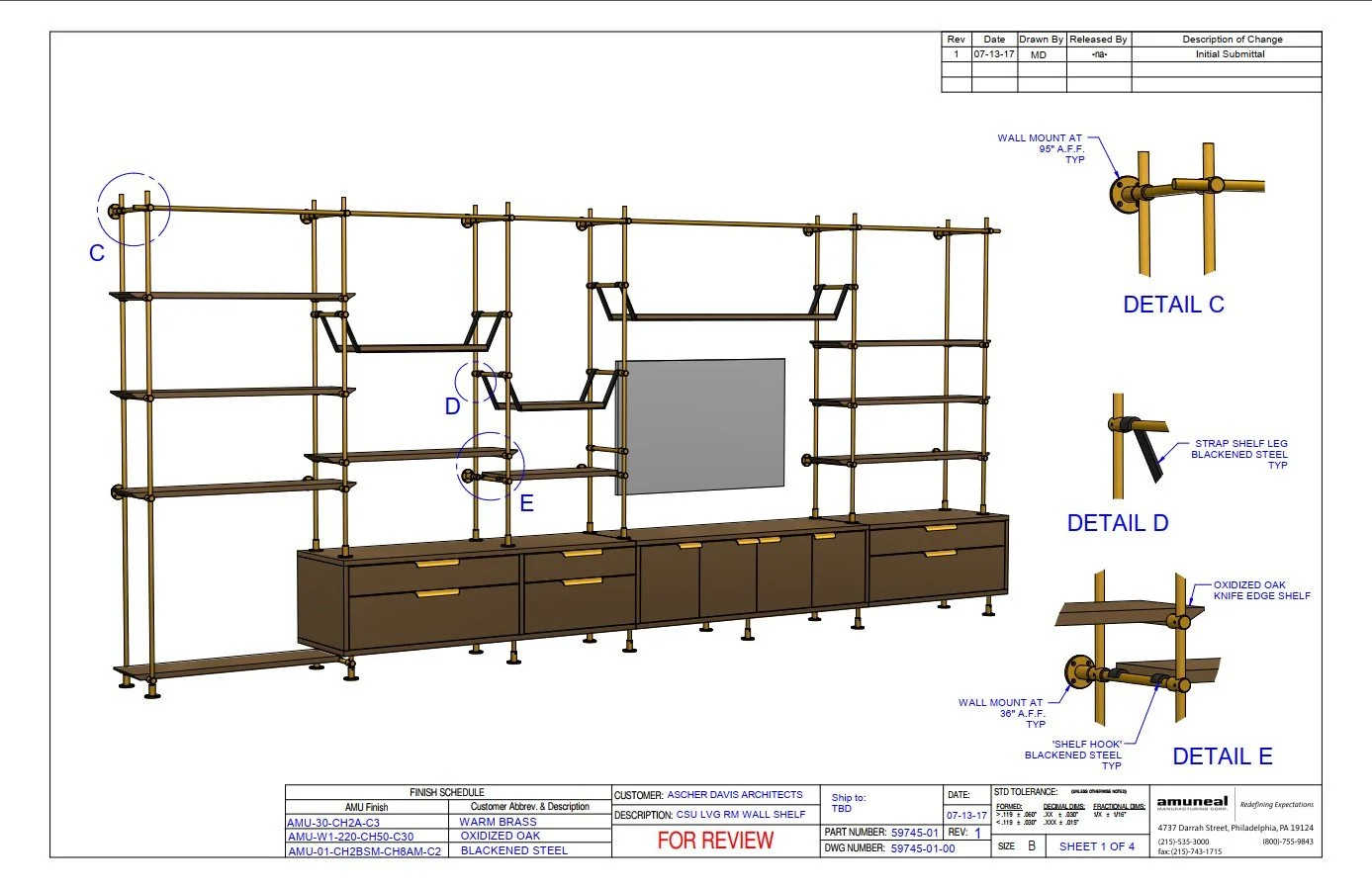
Task: Click the "Released By" column header
Action: (x=1098, y=40)
